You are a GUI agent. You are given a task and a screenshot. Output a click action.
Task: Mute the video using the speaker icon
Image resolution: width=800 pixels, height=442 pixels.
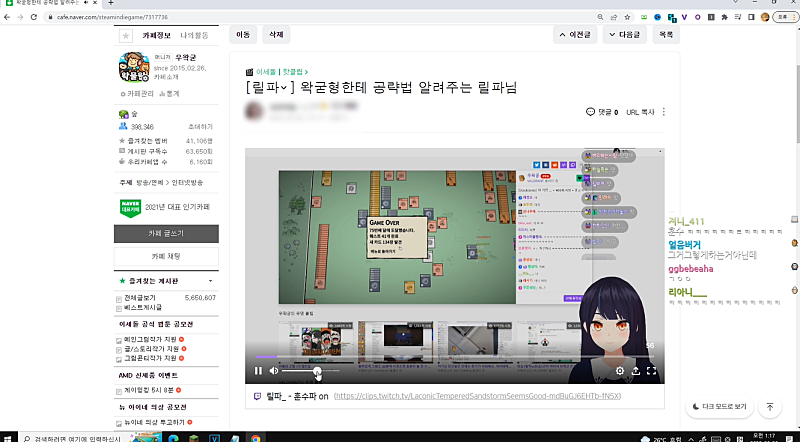[x=275, y=371]
